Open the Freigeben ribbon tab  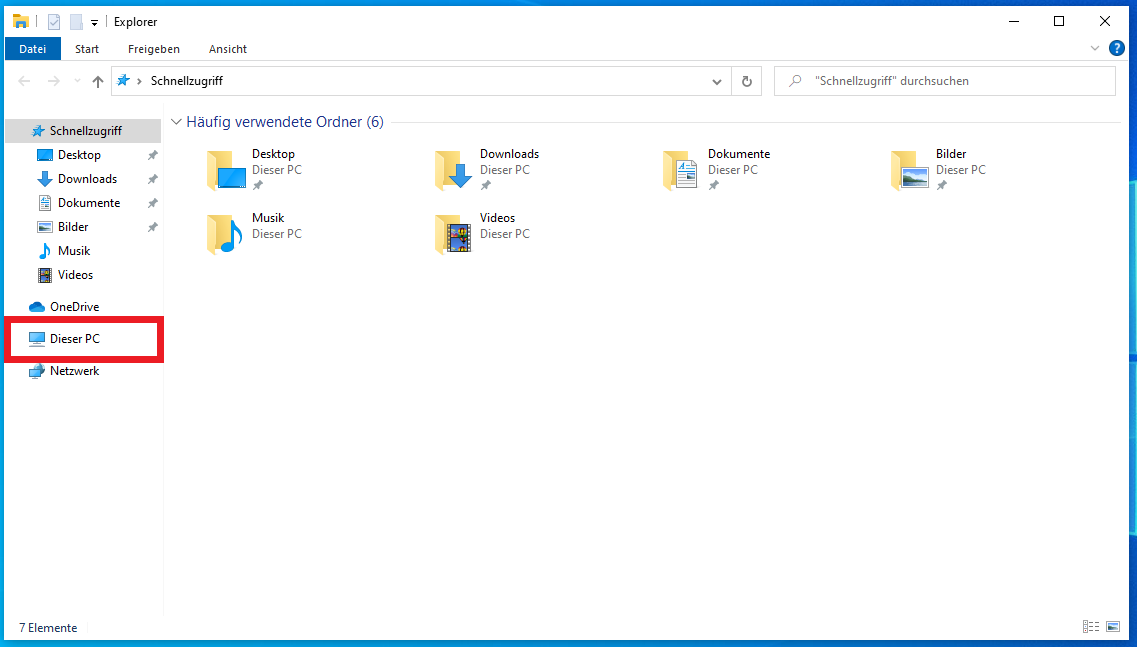(154, 49)
